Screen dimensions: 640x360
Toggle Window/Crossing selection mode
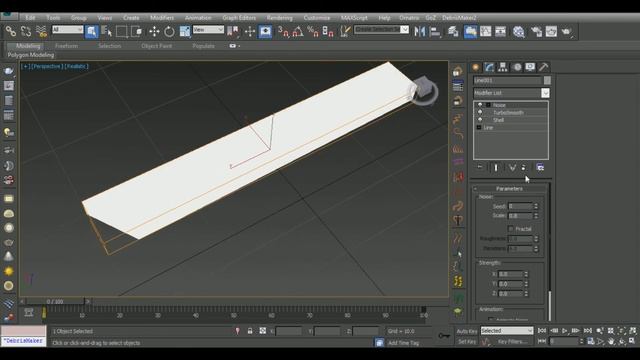[137, 31]
